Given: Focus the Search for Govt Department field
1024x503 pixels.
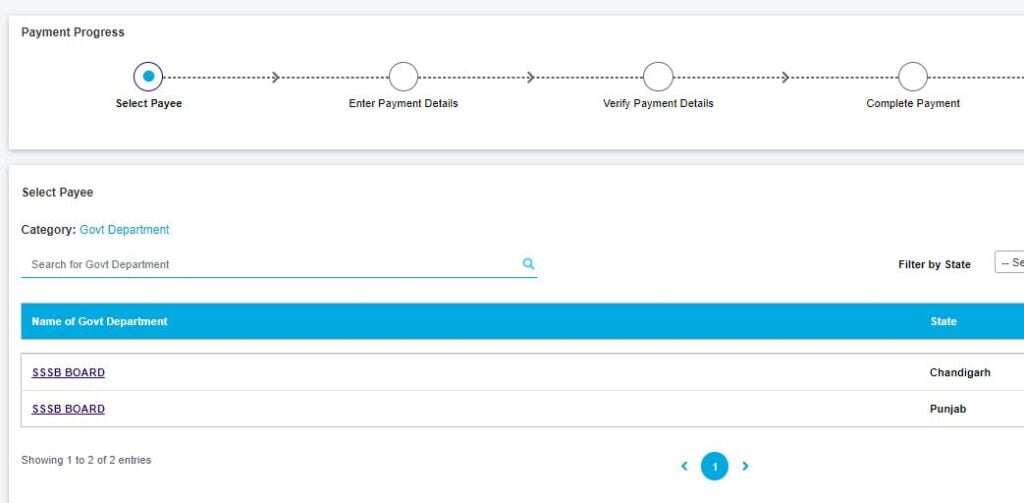Looking at the screenshot, I should [270, 264].
